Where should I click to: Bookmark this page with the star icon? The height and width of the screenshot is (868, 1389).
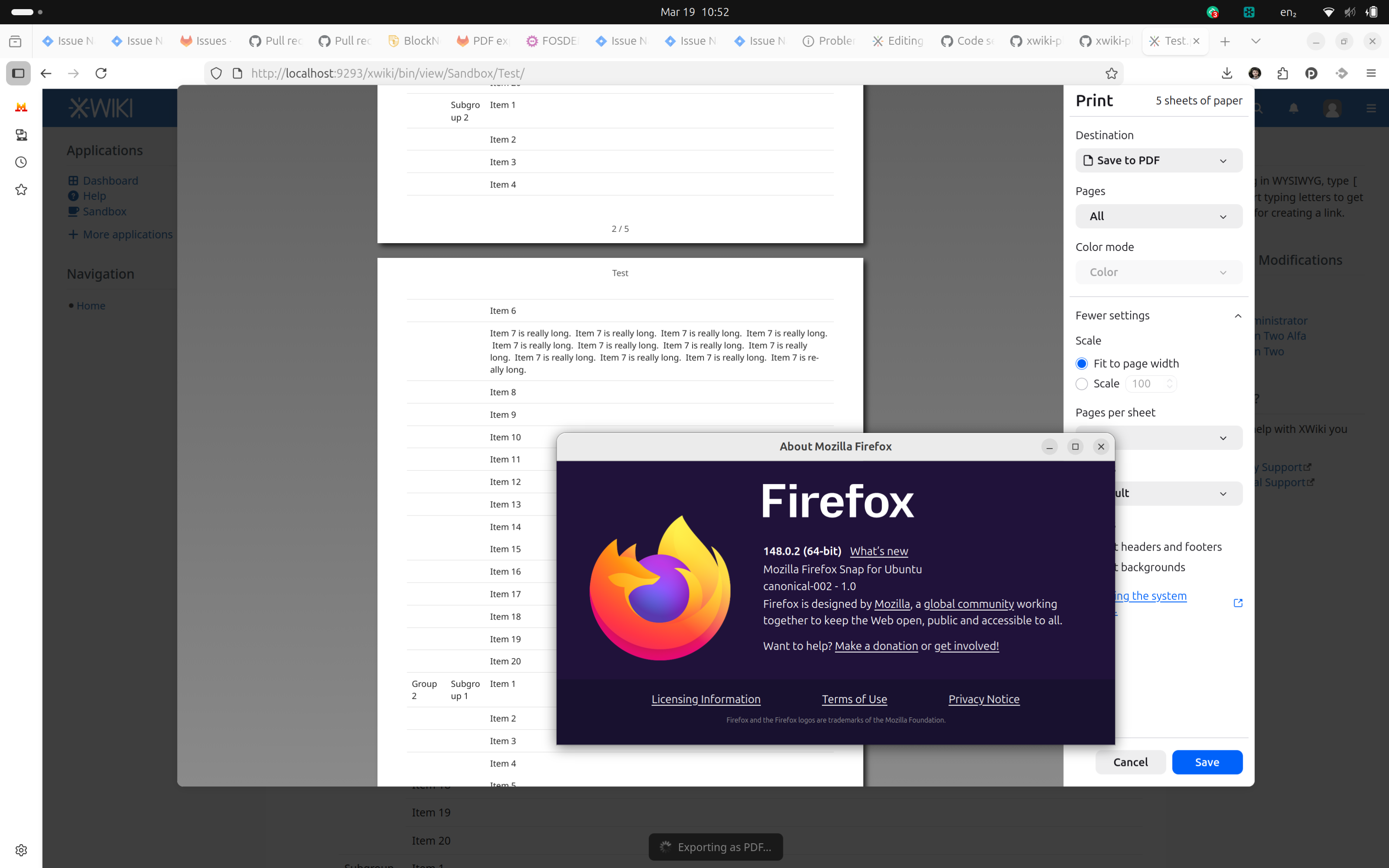tap(1111, 73)
